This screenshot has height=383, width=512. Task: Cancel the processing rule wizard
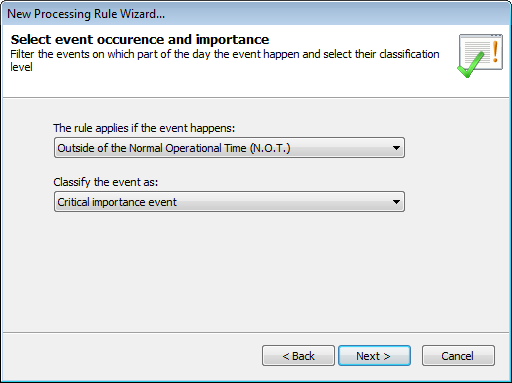(458, 356)
